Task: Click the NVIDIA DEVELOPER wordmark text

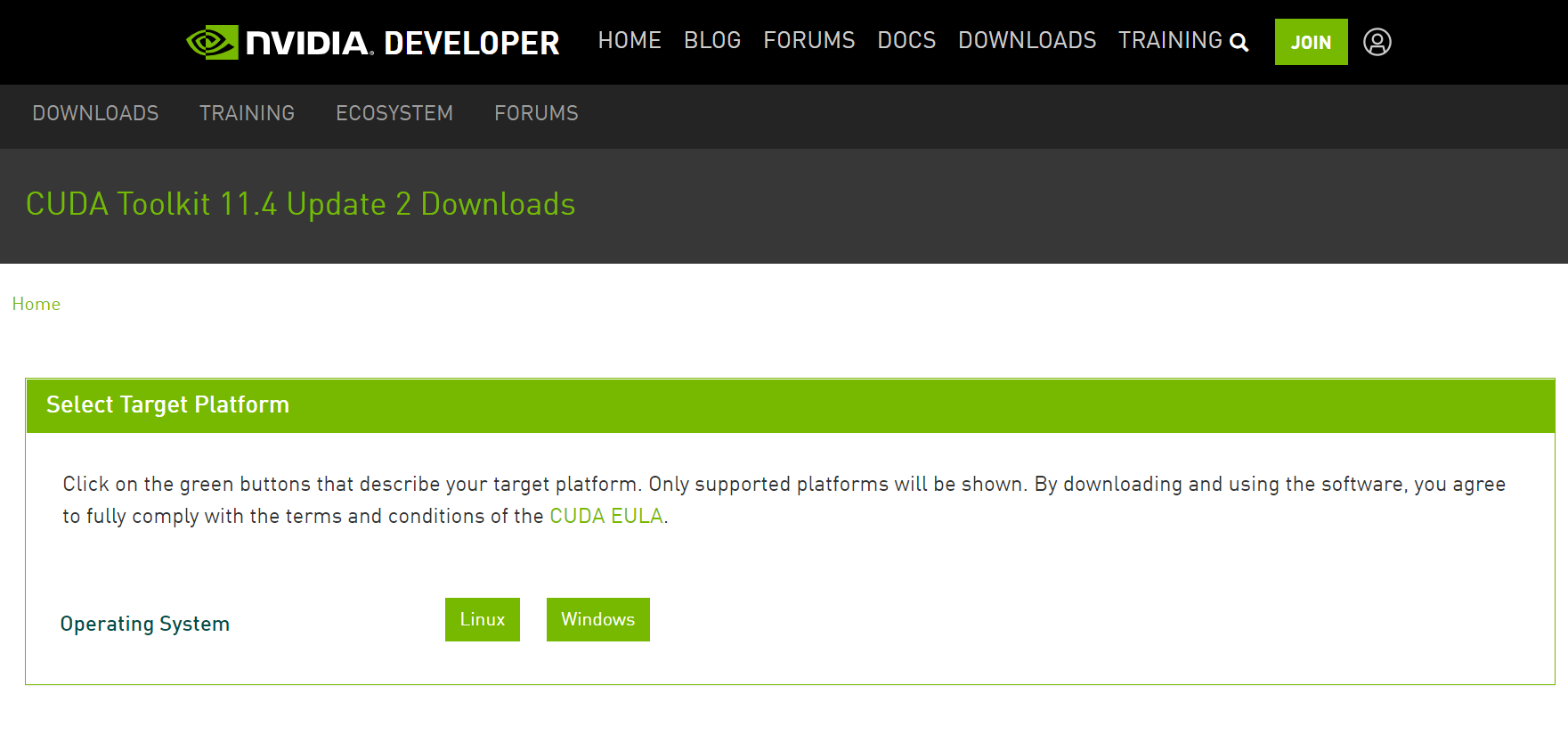Action: point(402,43)
